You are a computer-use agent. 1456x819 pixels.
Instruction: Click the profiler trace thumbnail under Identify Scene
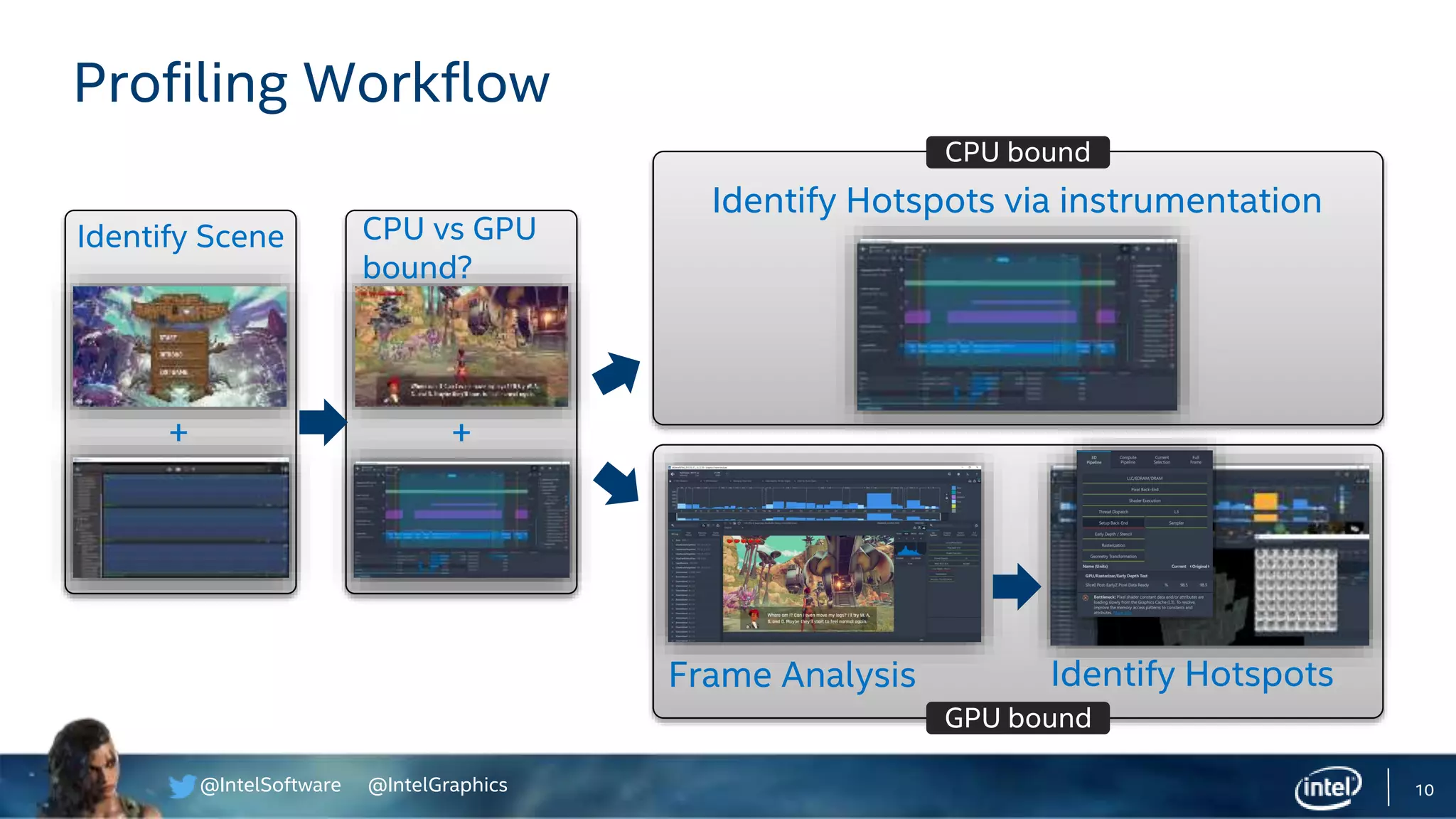click(x=181, y=518)
